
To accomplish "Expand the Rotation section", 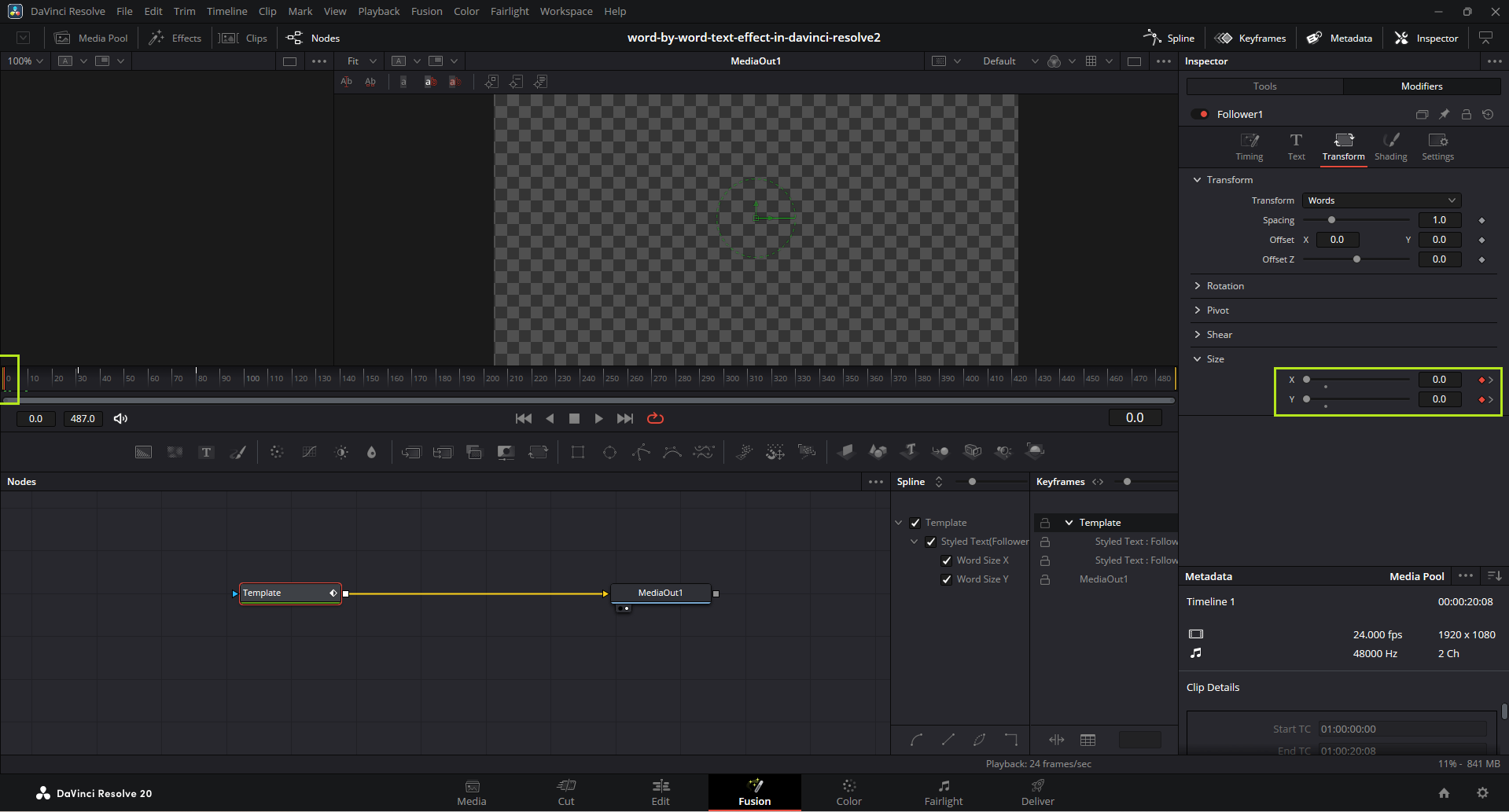I will [x=1225, y=286].
